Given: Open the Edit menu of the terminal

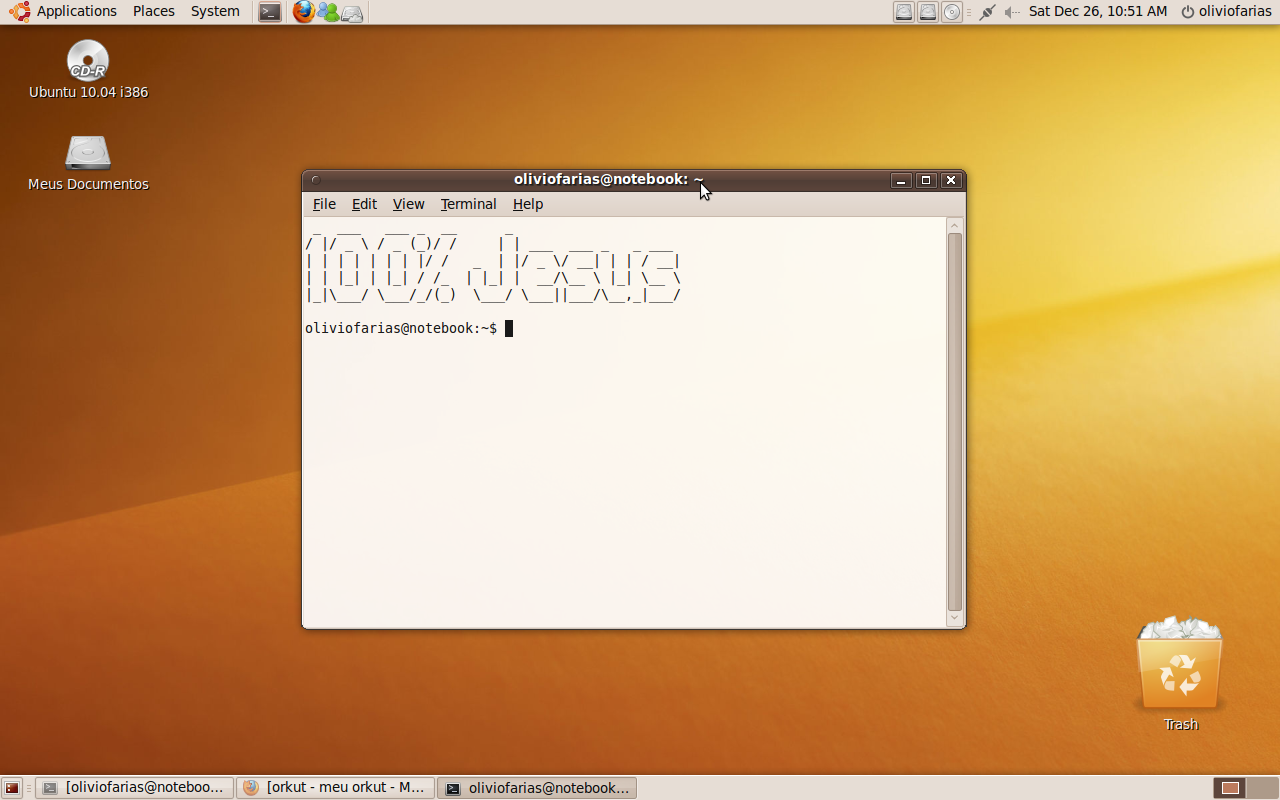Looking at the screenshot, I should point(364,204).
